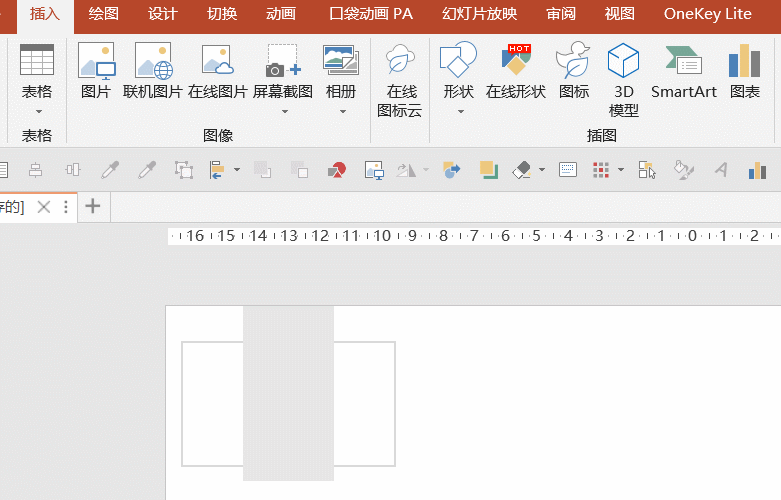Click the shape with blue arrow icon

click(452, 170)
